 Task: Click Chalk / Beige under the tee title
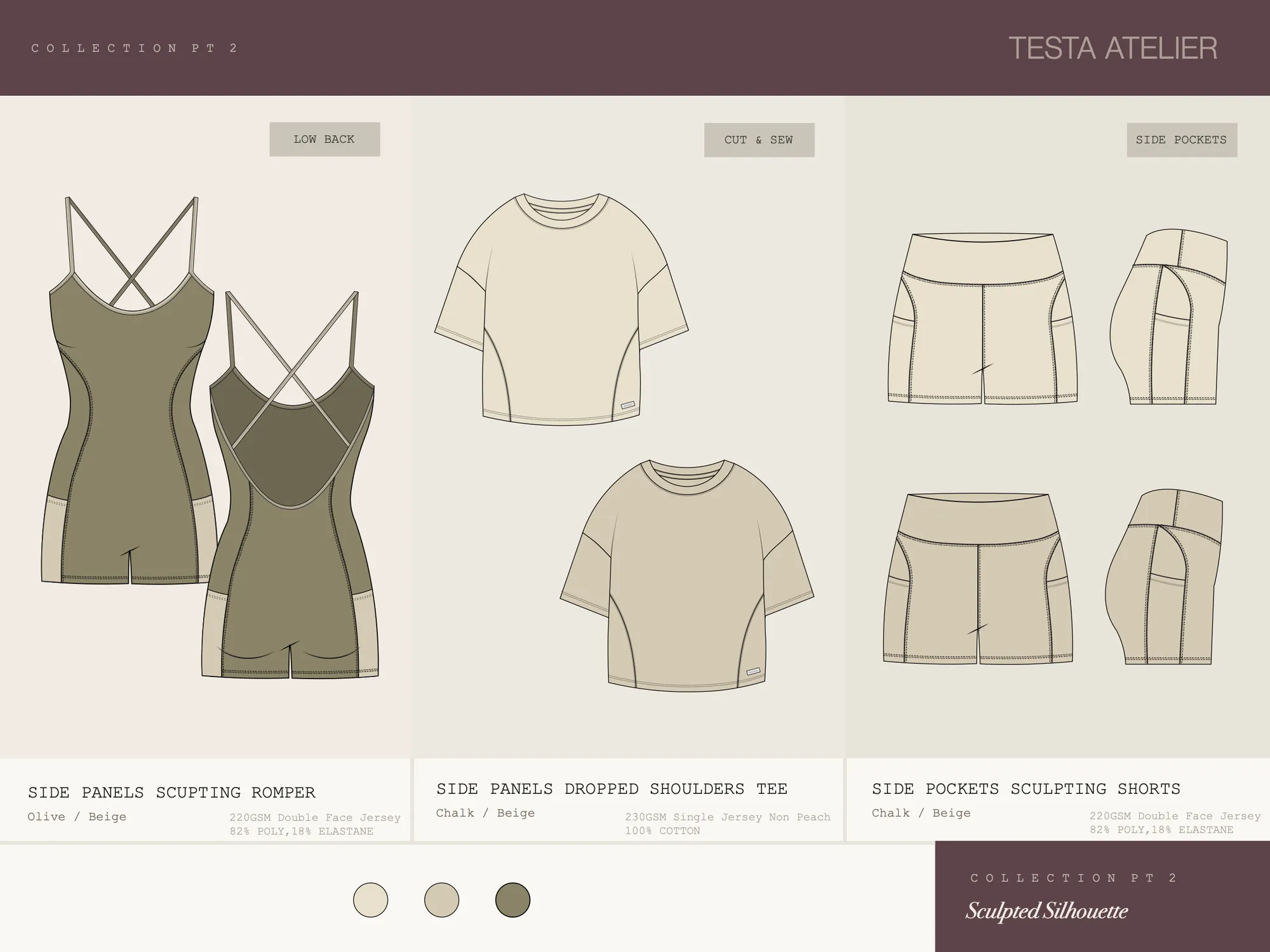pyautogui.click(x=485, y=813)
